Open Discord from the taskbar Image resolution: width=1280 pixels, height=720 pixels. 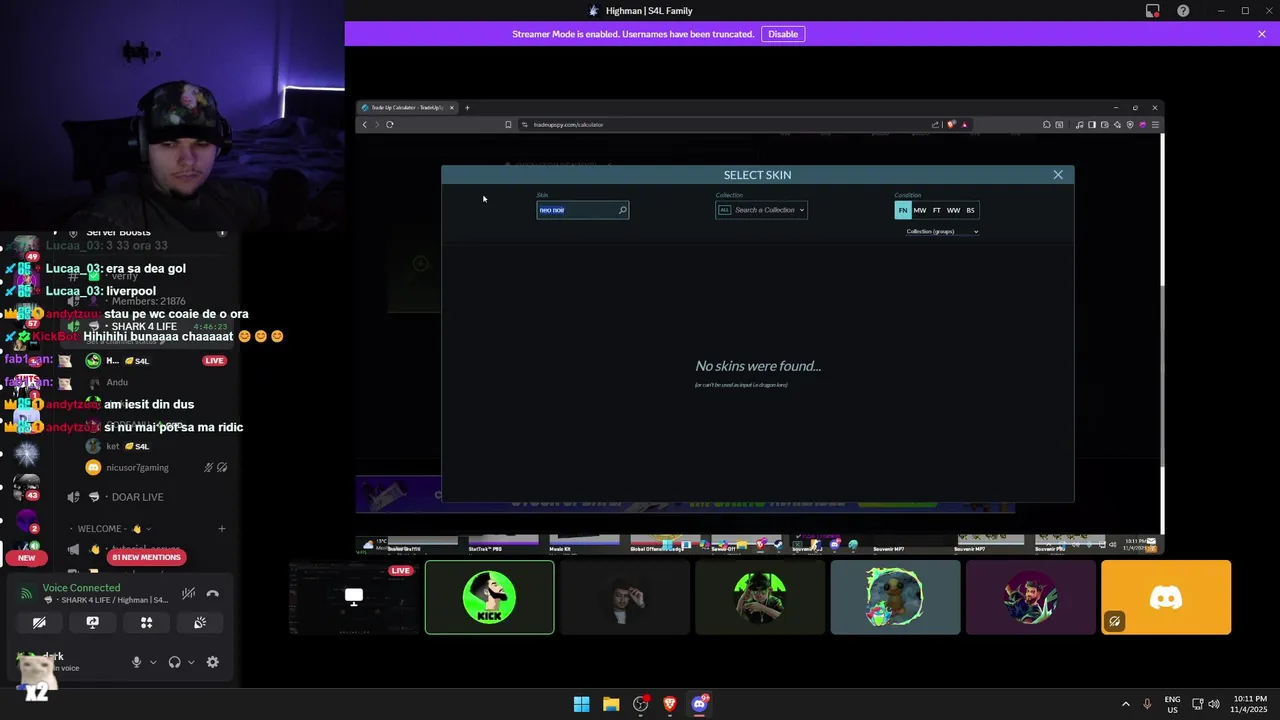pos(700,704)
